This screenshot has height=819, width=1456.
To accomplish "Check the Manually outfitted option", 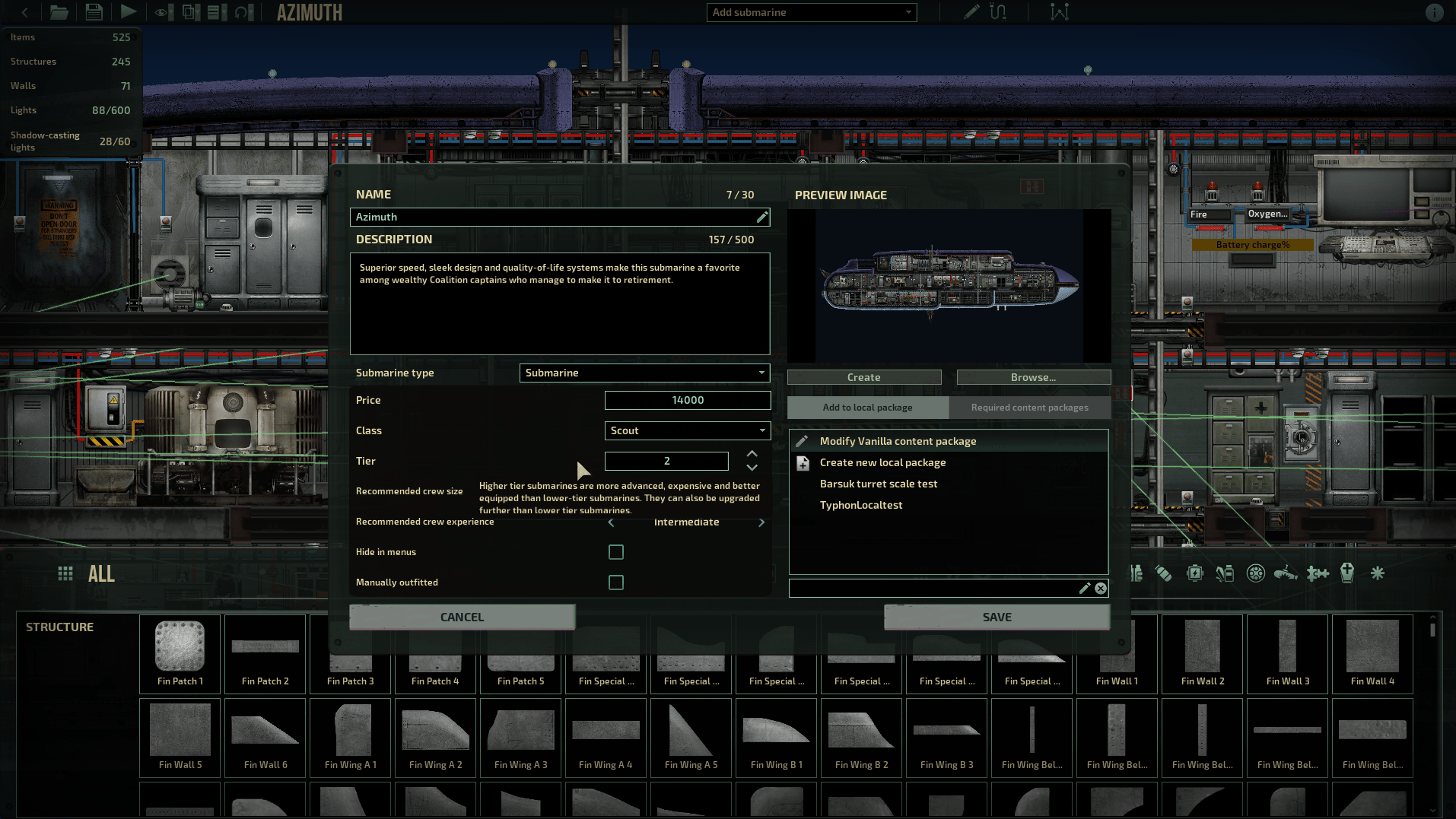I will pos(616,583).
